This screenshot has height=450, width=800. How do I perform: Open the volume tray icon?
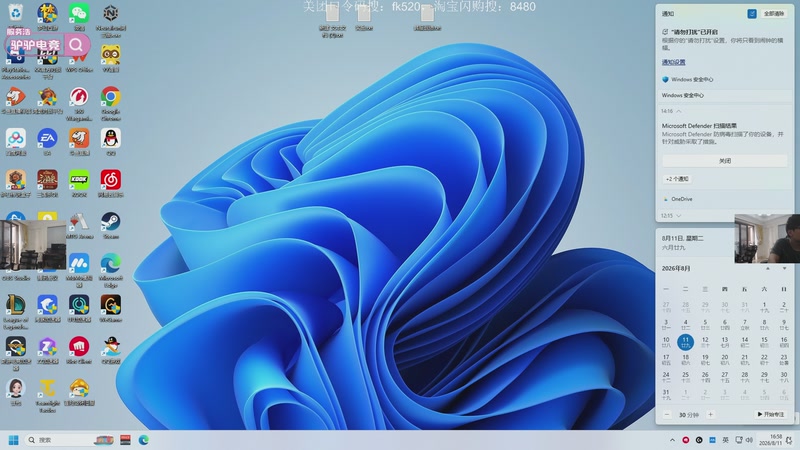point(749,440)
